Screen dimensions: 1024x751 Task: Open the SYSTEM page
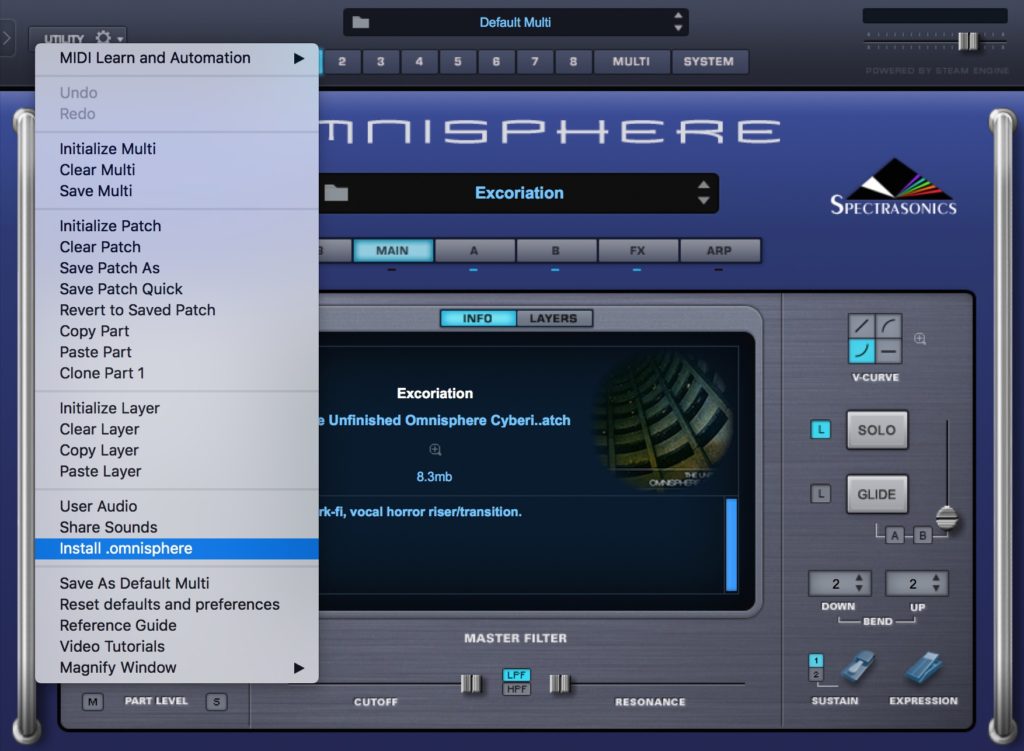coord(709,61)
